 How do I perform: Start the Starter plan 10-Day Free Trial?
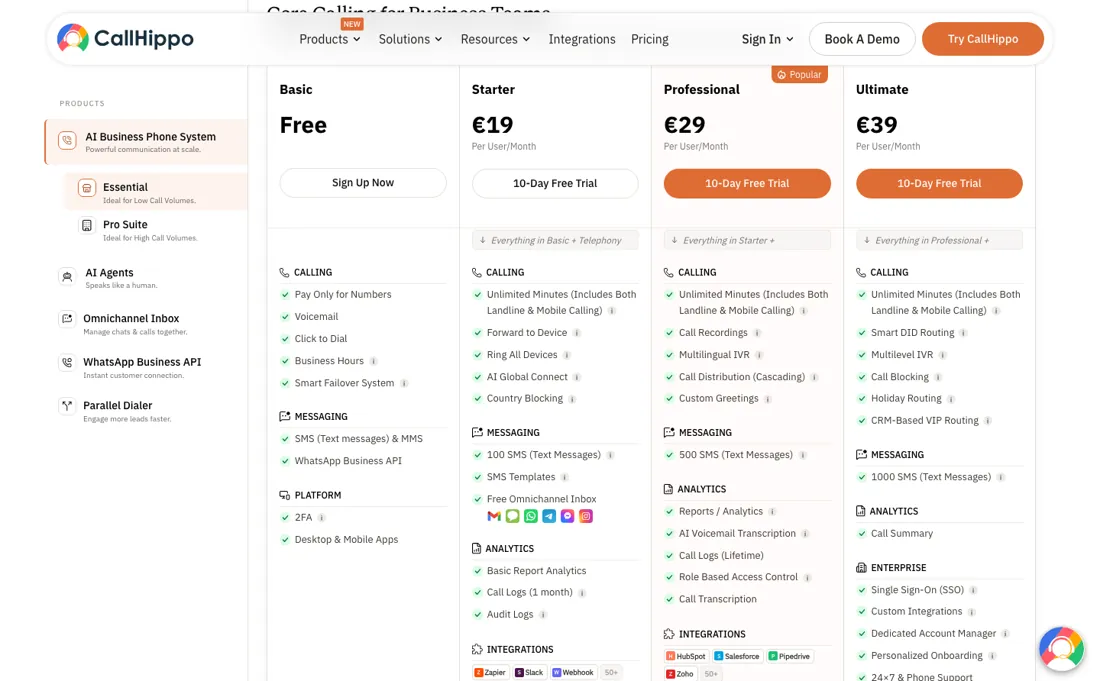[x=555, y=184]
